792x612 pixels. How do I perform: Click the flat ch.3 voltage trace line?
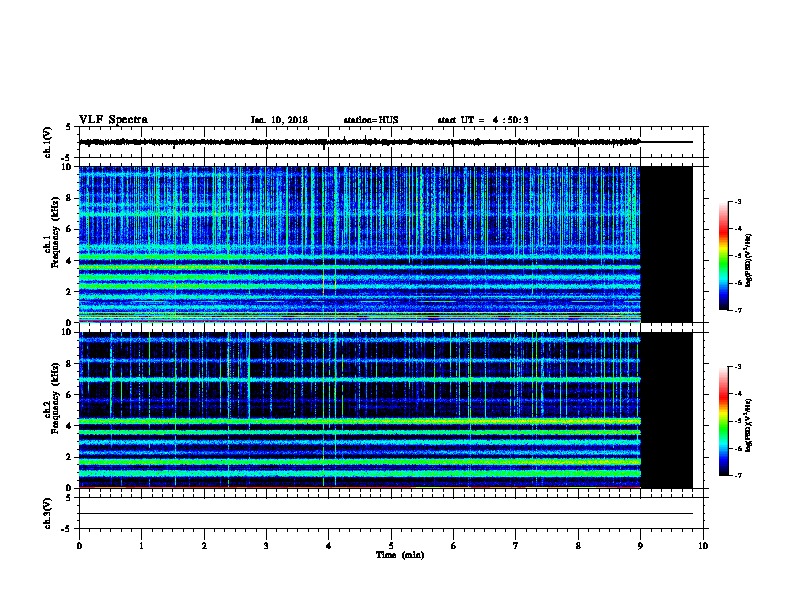pyautogui.click(x=386, y=514)
